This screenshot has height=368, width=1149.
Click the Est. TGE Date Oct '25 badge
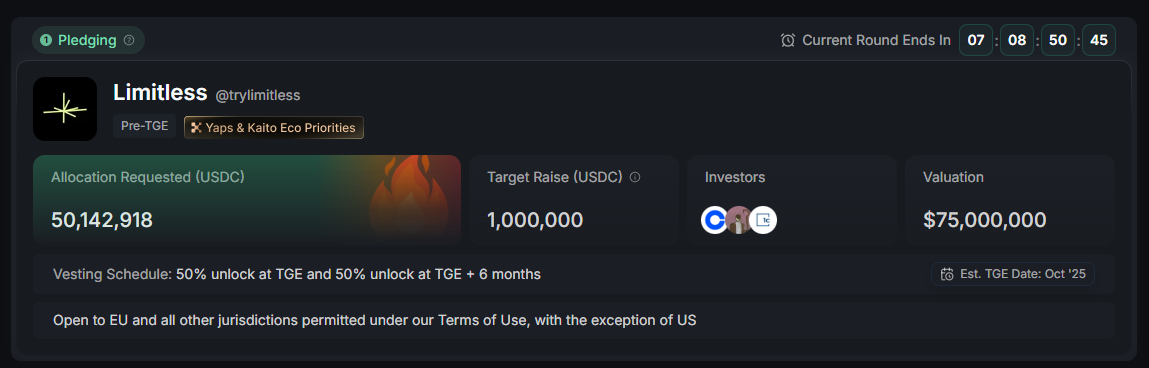[x=1013, y=274]
